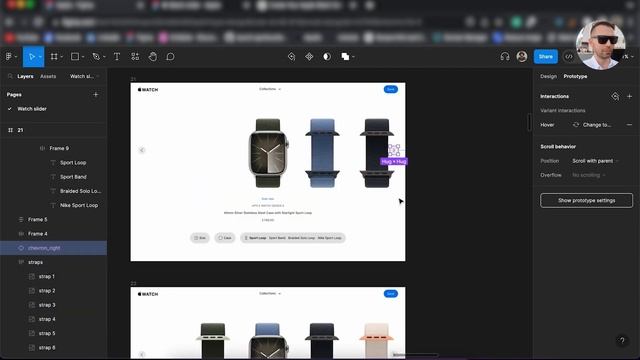Screen dimensions: 640x360
Task: Click the half-circle mask icon in toolbar
Action: [x=327, y=57]
